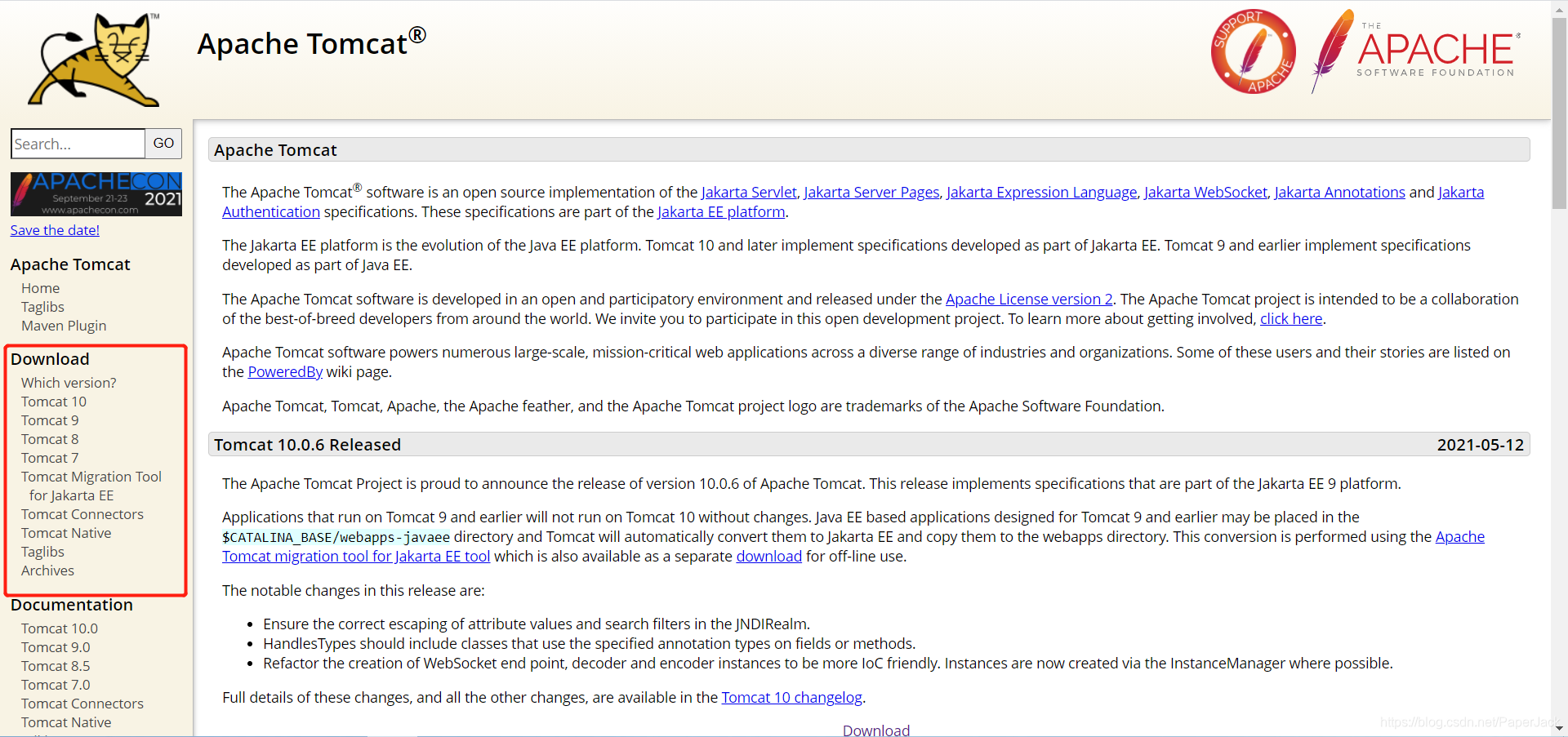Click the page vertical scrollbar thumb

point(1560,113)
